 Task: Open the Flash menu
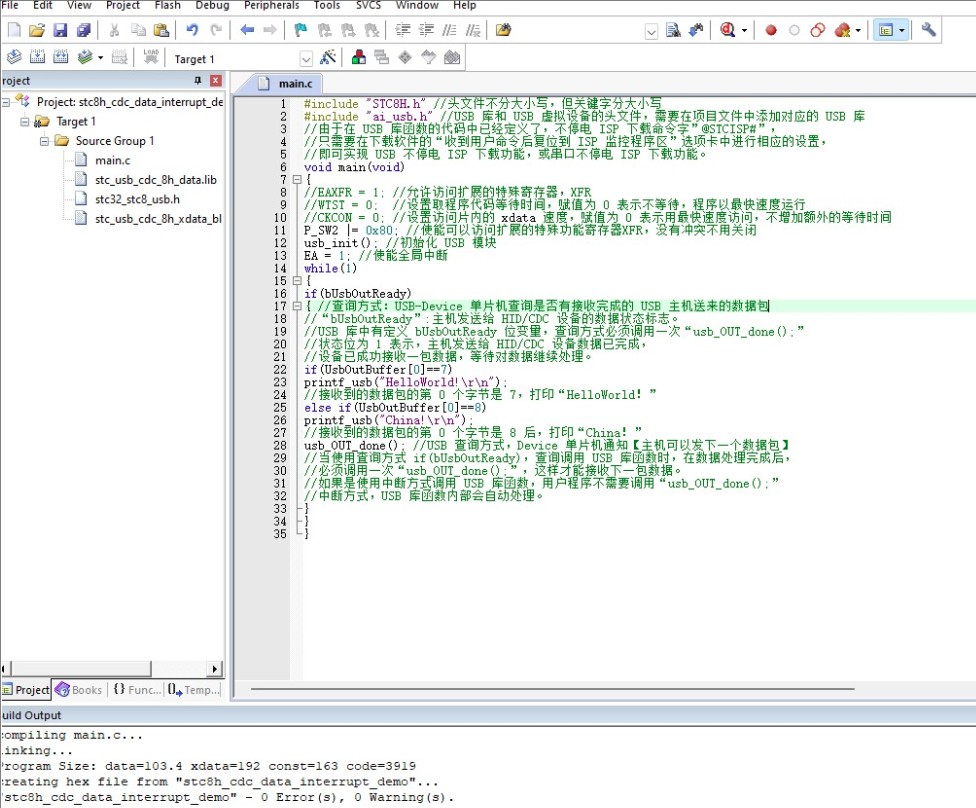pyautogui.click(x=167, y=6)
